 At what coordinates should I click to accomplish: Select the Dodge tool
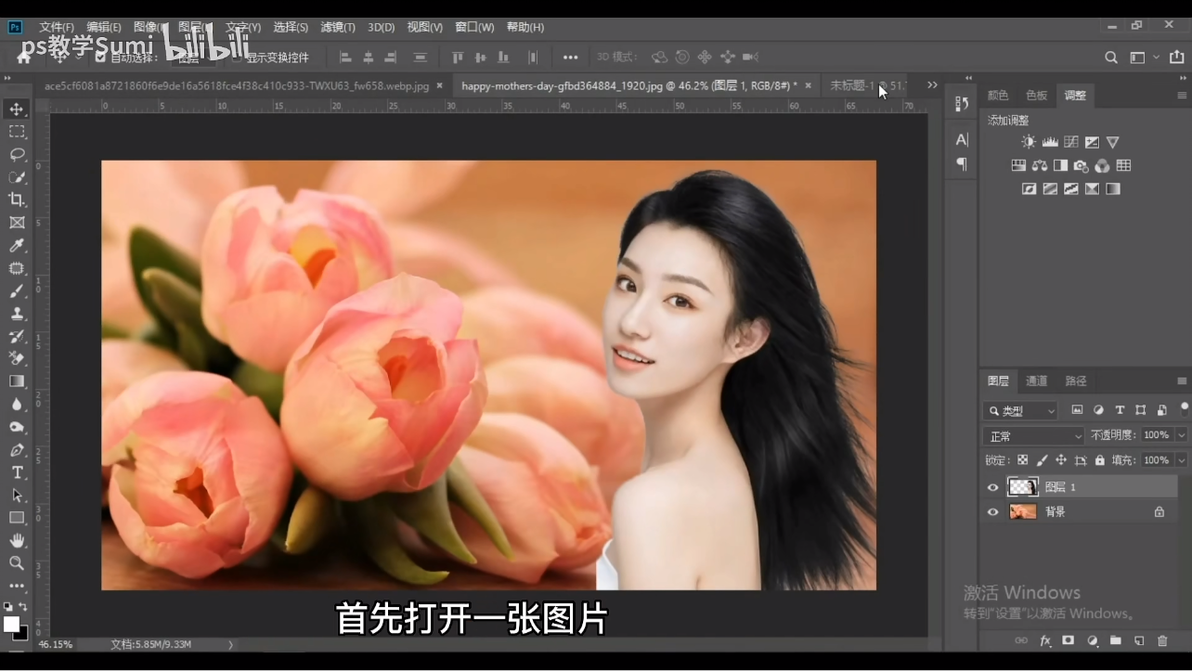(17, 427)
